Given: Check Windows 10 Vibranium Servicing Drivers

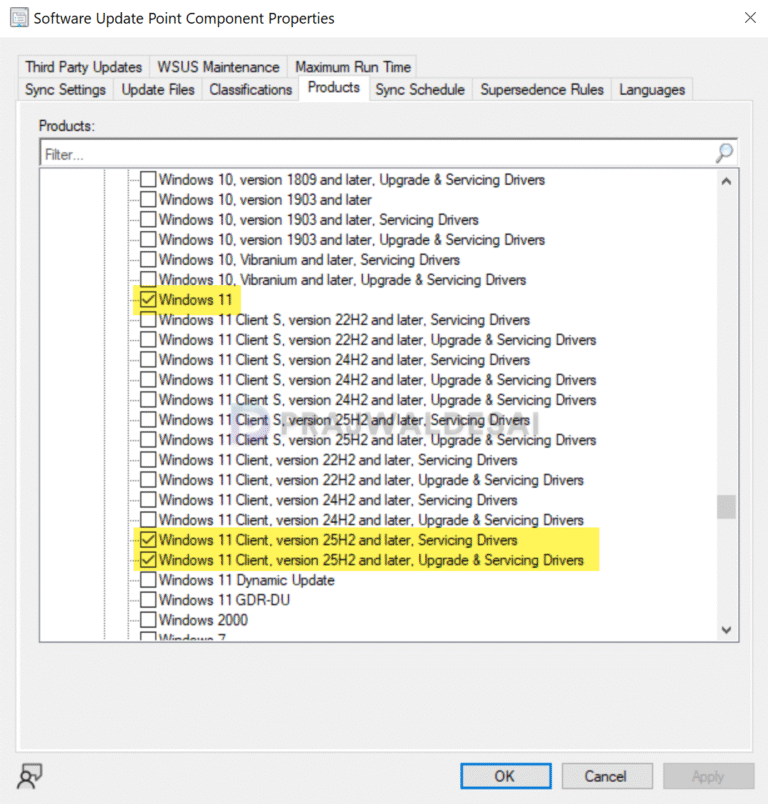Looking at the screenshot, I should 148,259.
